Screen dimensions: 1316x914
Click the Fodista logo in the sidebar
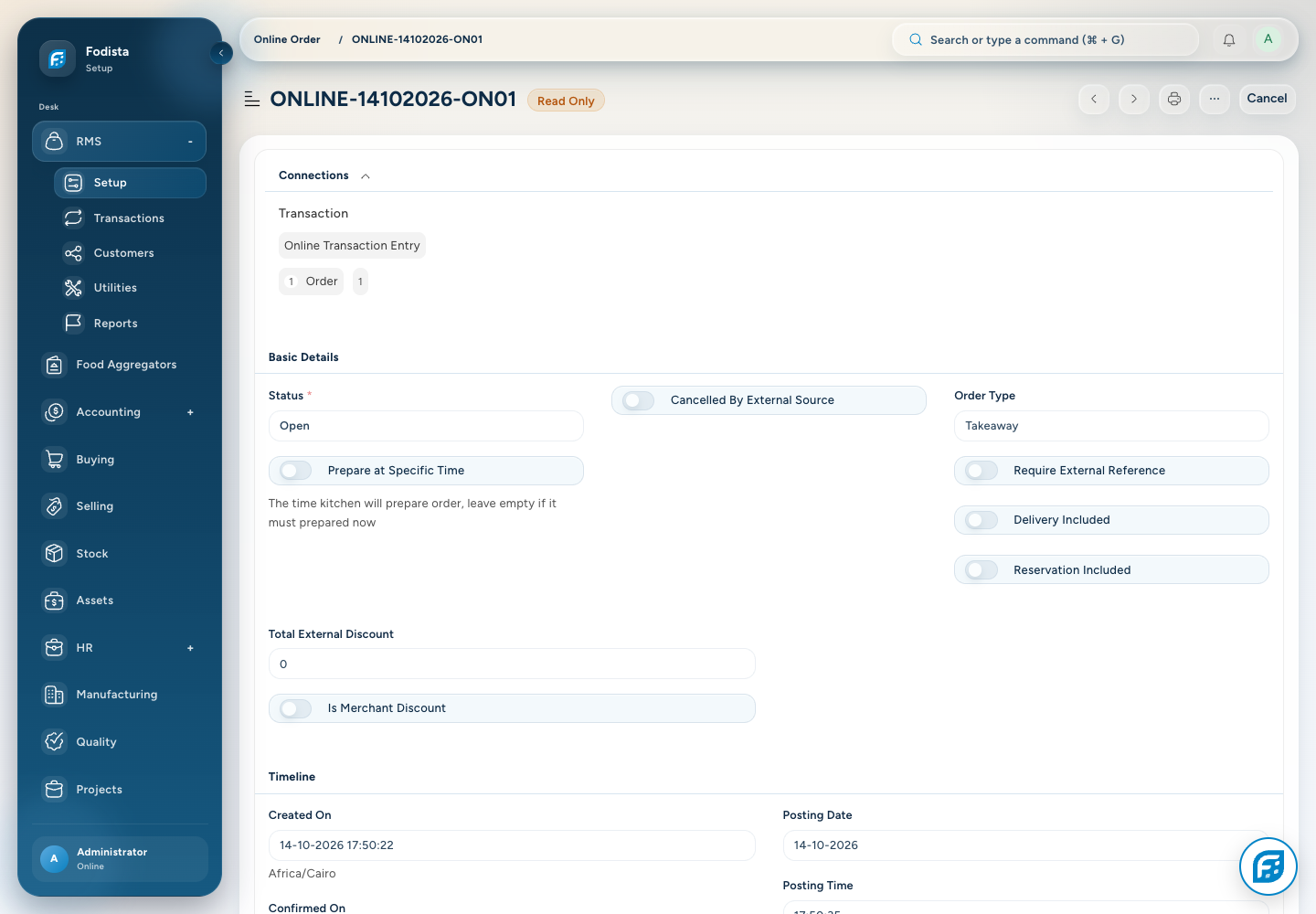point(57,58)
